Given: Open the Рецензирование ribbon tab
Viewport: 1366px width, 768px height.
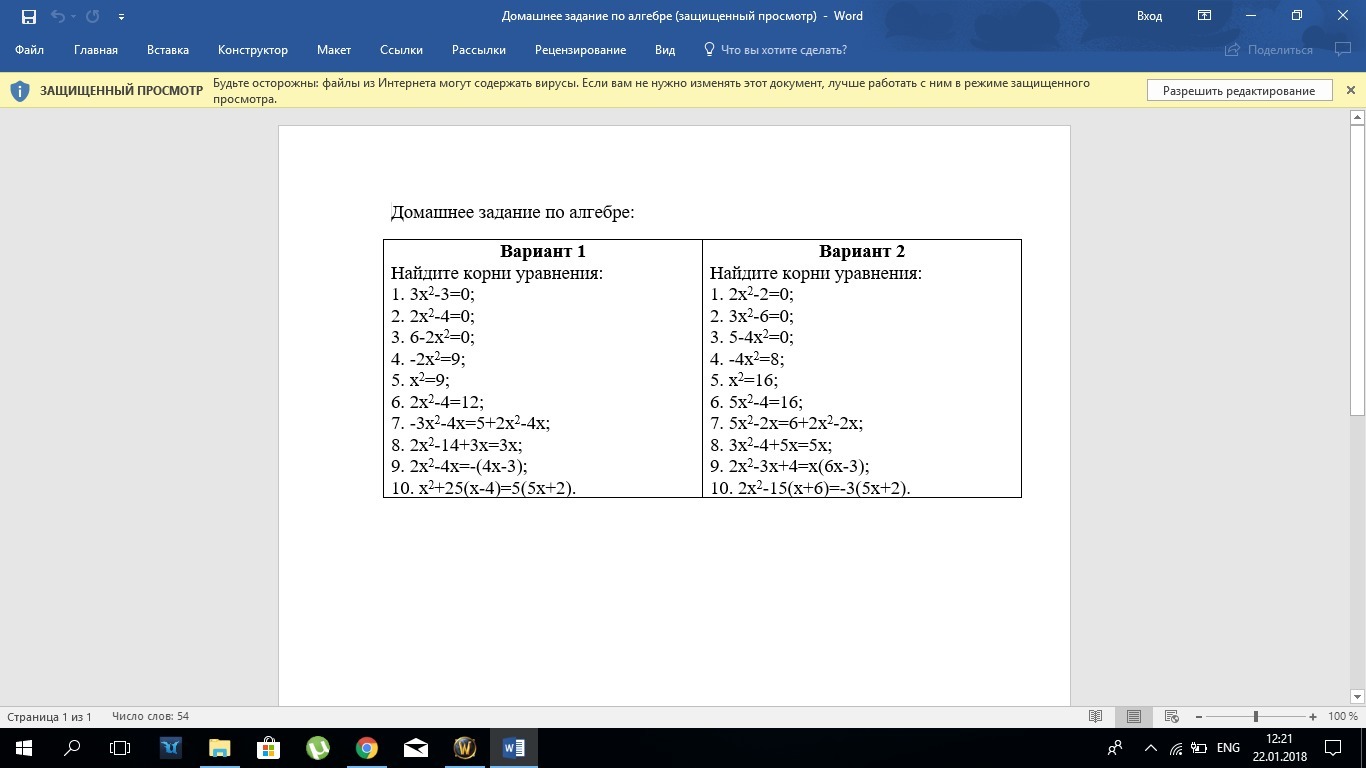Looking at the screenshot, I should (x=580, y=50).
